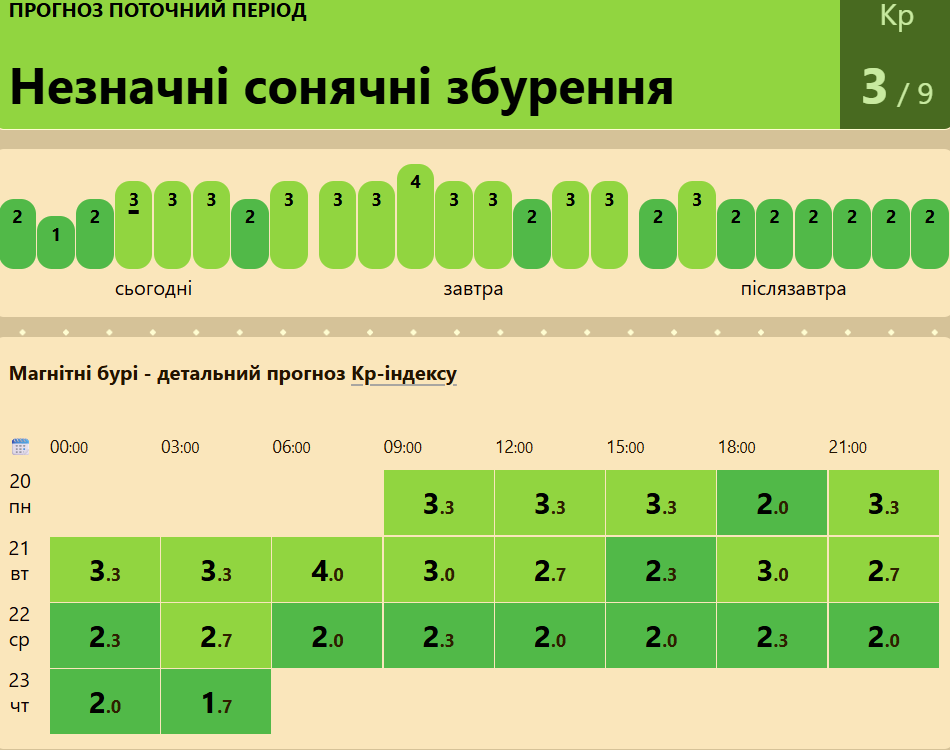This screenshot has height=750, width=950.
Task: Click the Kp-індексу link in the heading
Action: [x=404, y=374]
